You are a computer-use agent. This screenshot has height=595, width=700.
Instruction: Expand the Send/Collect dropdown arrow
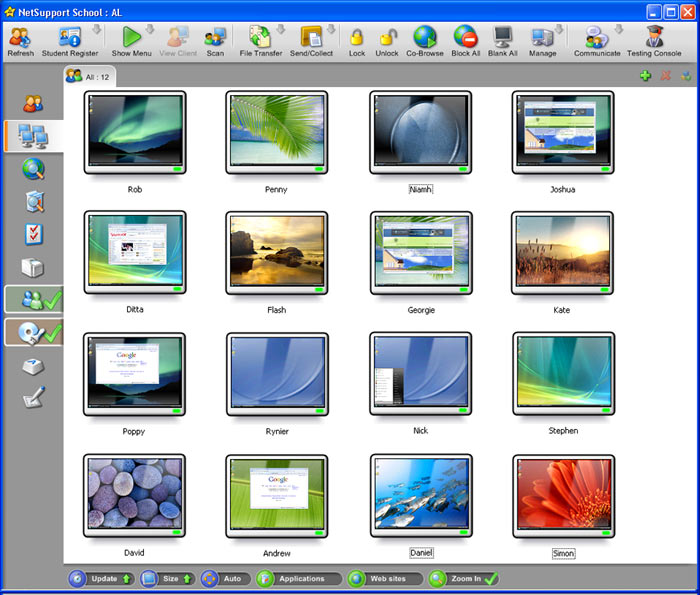coord(331,30)
